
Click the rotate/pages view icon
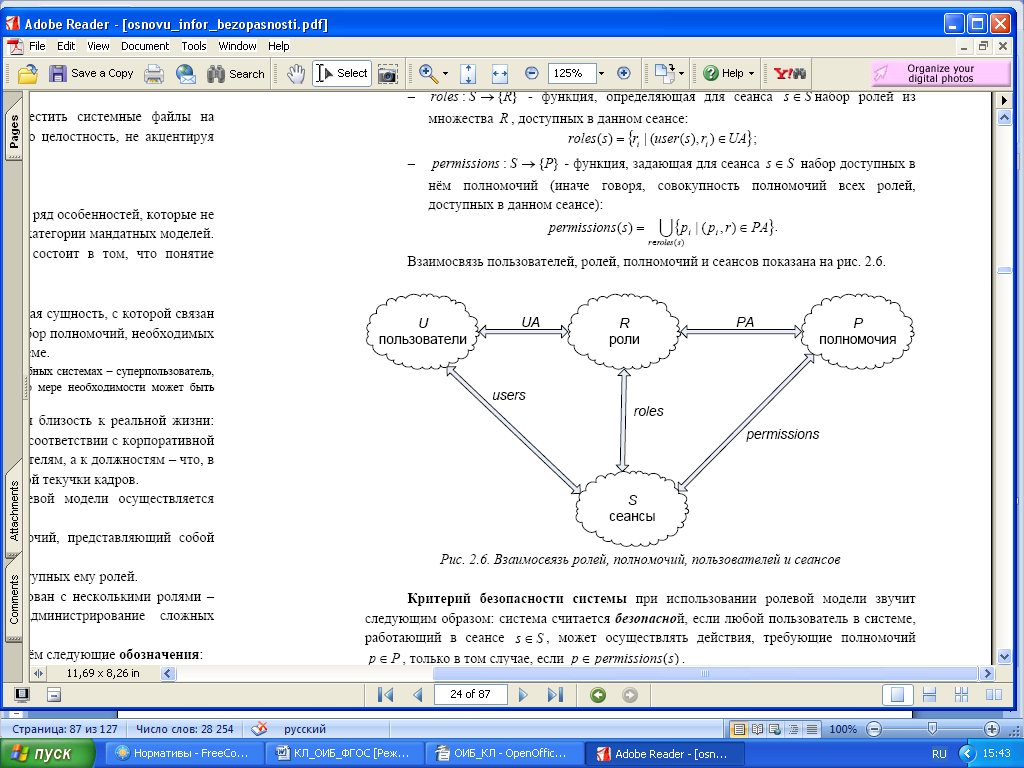(x=664, y=74)
